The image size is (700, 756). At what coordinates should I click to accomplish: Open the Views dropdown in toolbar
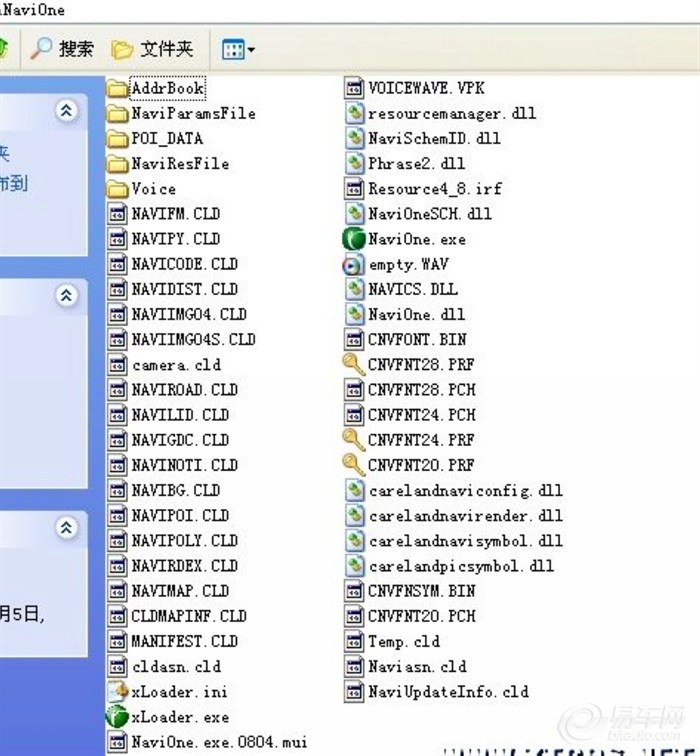pyautogui.click(x=238, y=48)
